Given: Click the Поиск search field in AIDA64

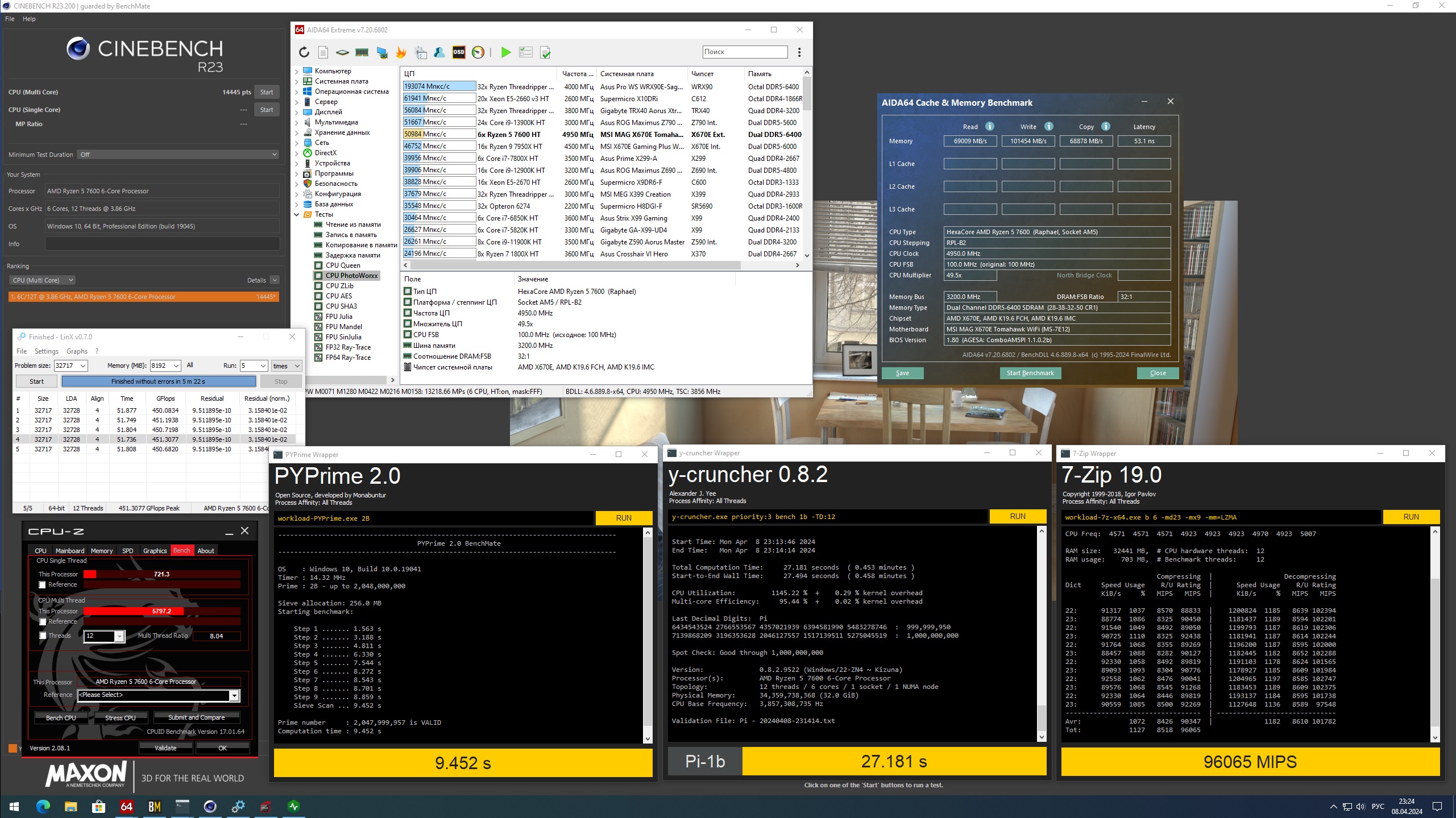Looking at the screenshot, I should coord(744,52).
